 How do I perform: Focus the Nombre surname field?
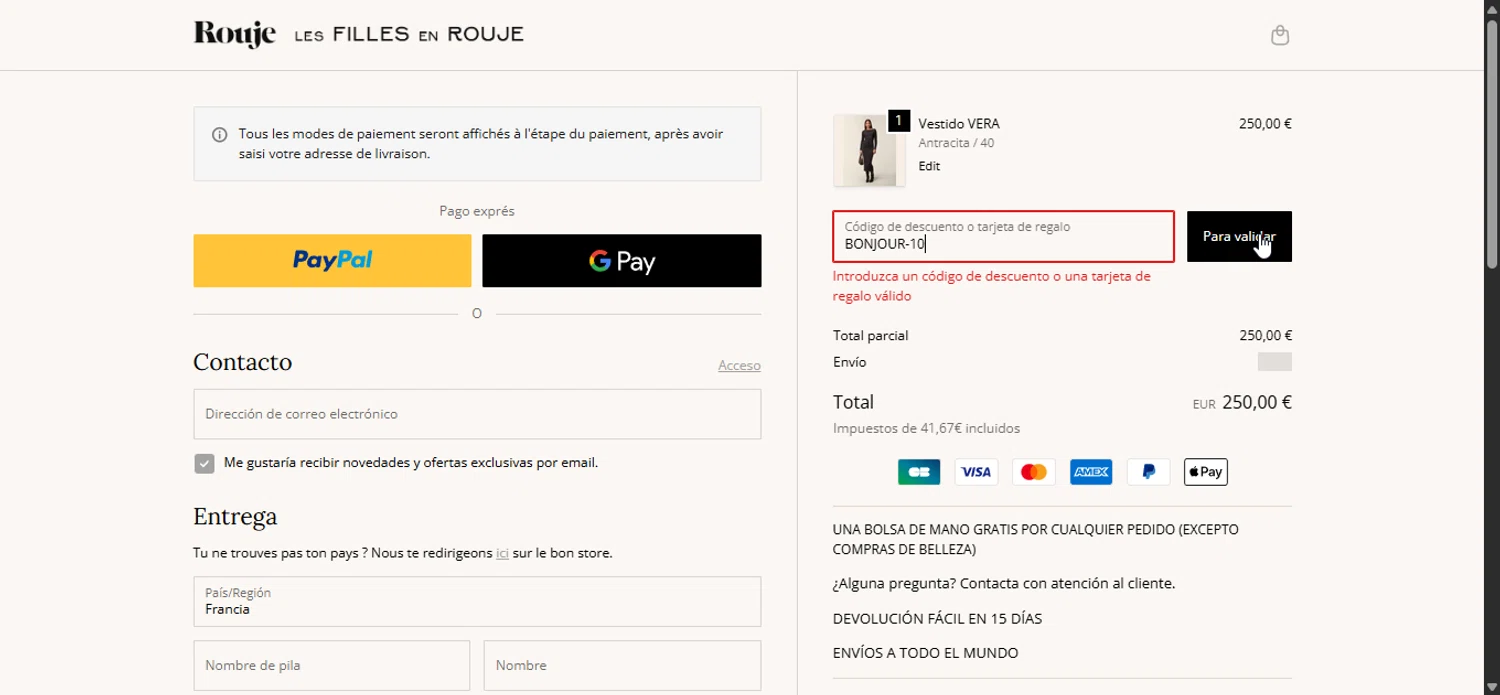coord(622,665)
